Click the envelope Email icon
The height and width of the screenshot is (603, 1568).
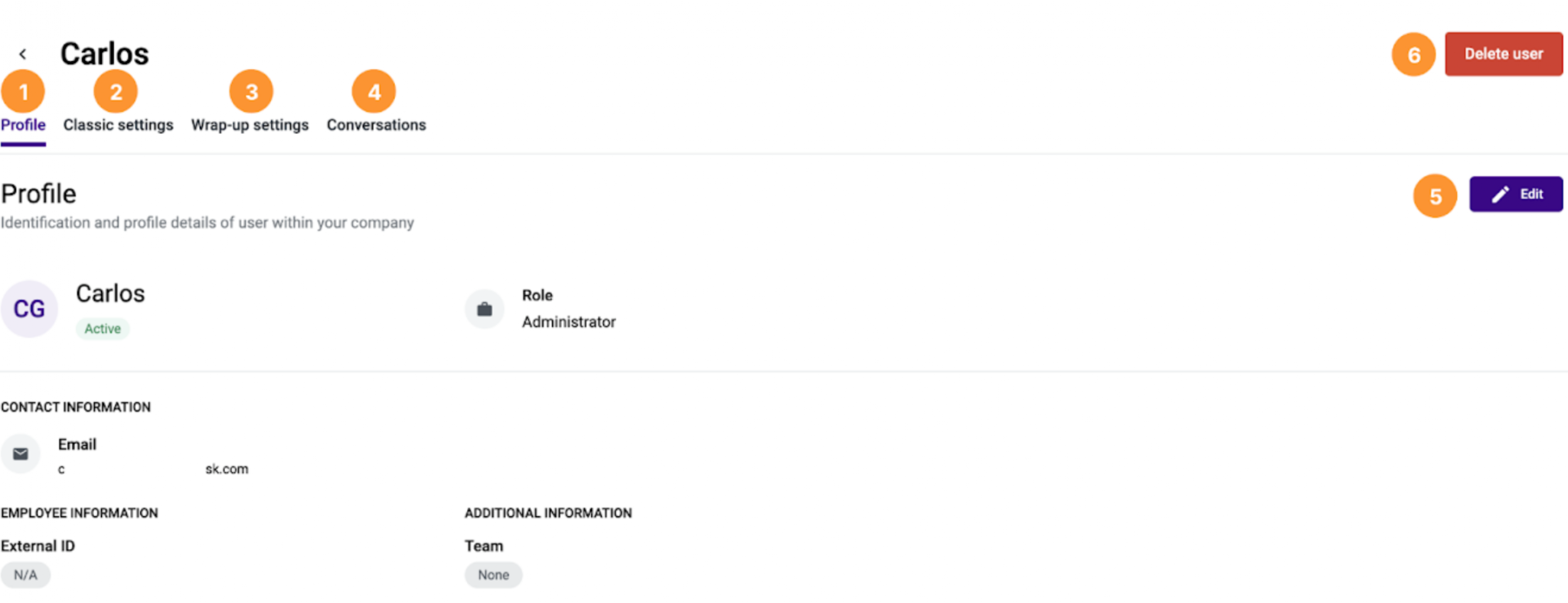click(21, 454)
